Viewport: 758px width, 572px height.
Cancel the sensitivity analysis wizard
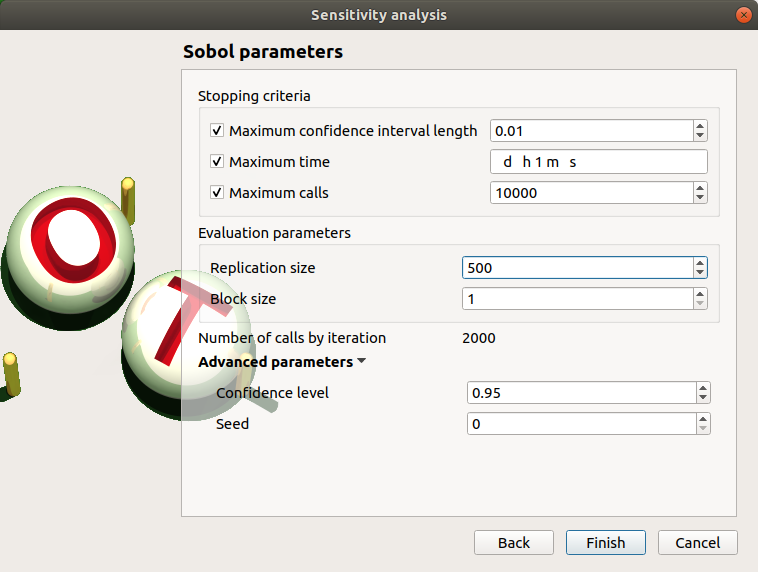pyautogui.click(x=697, y=543)
